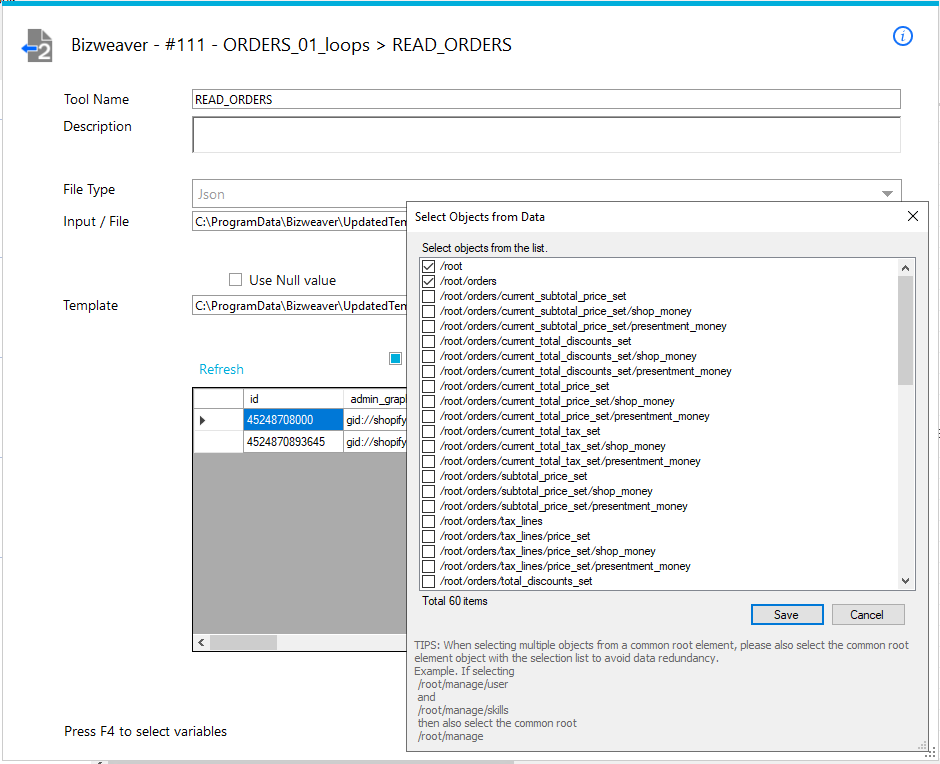This screenshot has height=764, width=940.
Task: Click the Total 60 items label
Action: (x=454, y=601)
